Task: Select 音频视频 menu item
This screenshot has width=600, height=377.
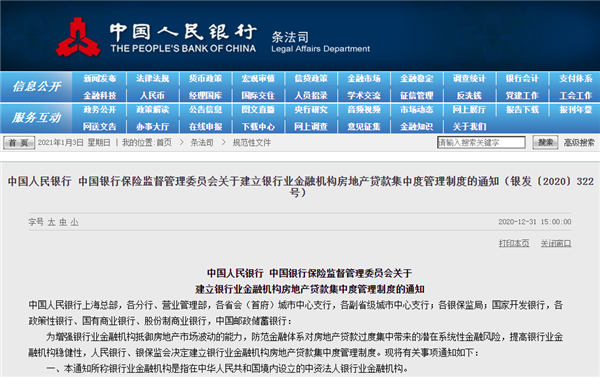Action: click(x=364, y=110)
